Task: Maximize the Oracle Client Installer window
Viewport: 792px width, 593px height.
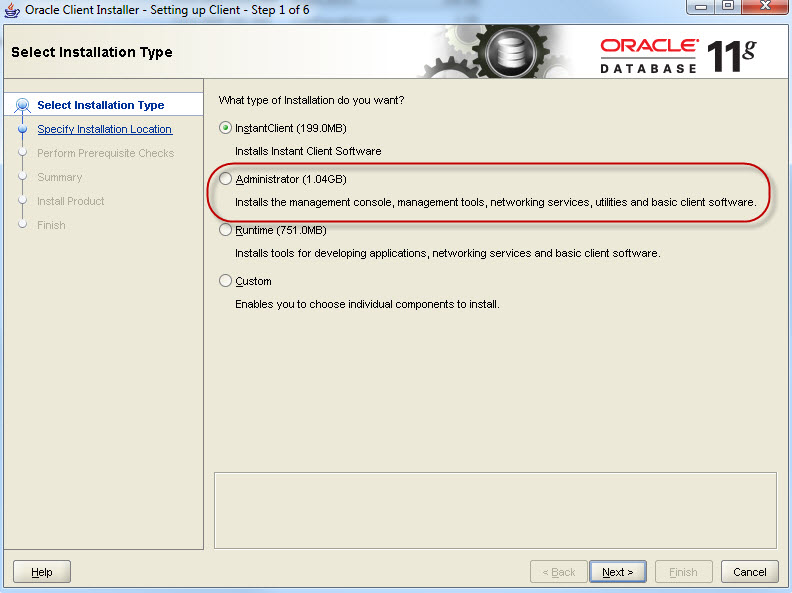Action: click(x=726, y=8)
